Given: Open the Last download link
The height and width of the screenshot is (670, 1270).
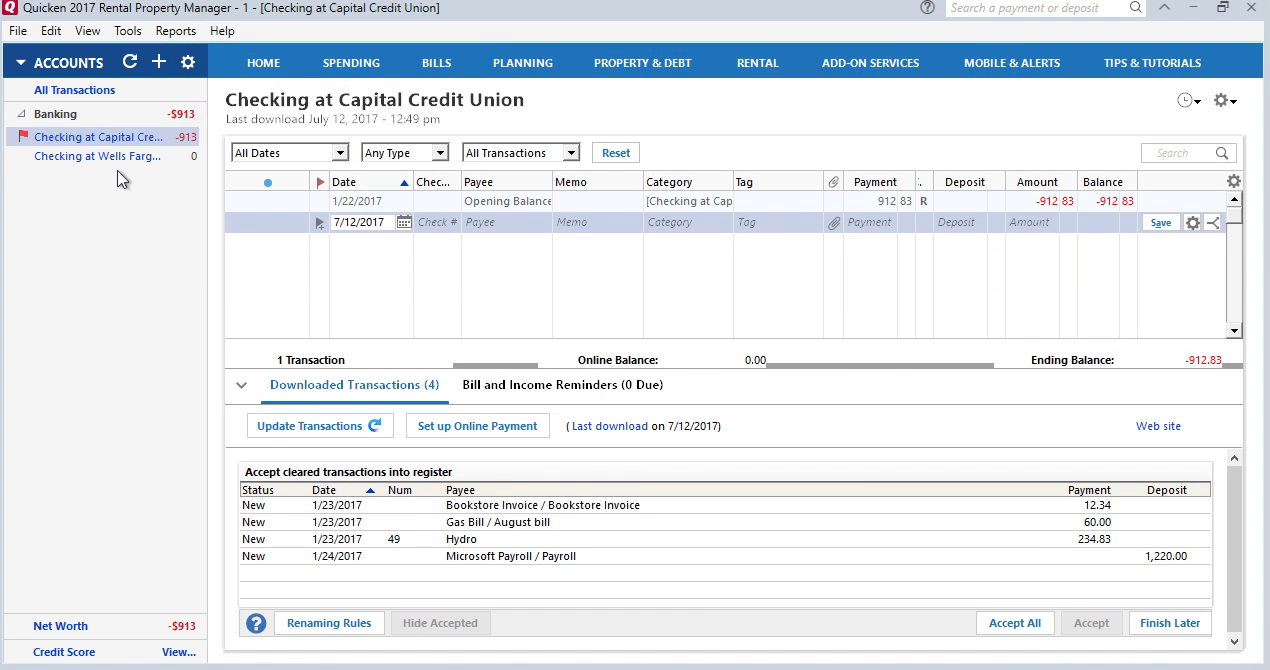Looking at the screenshot, I should (x=610, y=426).
